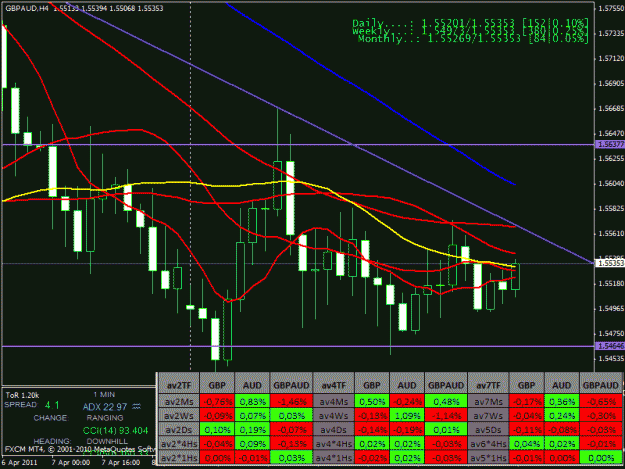The width and height of the screenshot is (625, 469).
Task: Click the 0,50% cell in av4Ms row
Action: point(372,402)
